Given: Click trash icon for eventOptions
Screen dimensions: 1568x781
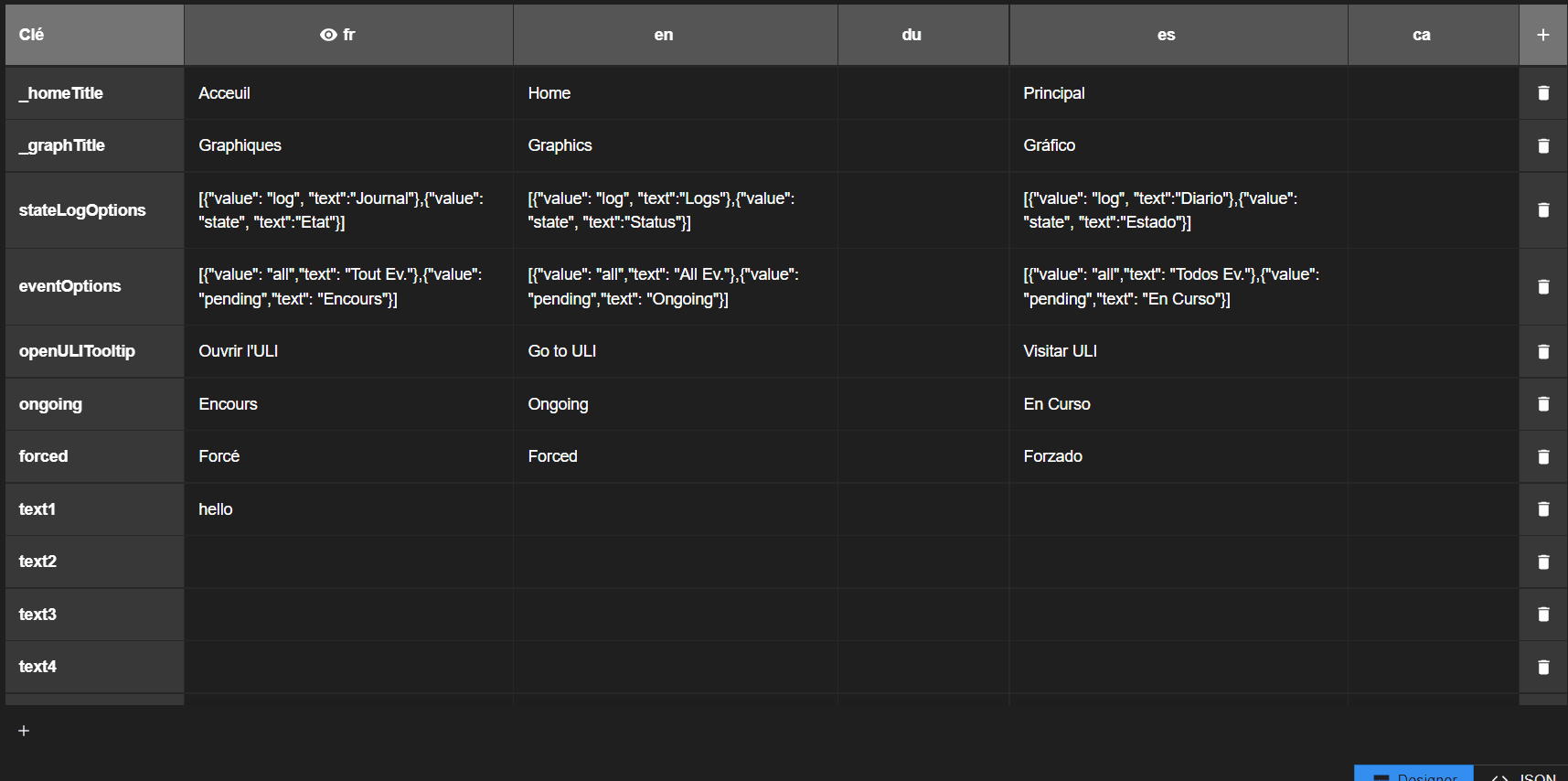Looking at the screenshot, I should (1543, 286).
